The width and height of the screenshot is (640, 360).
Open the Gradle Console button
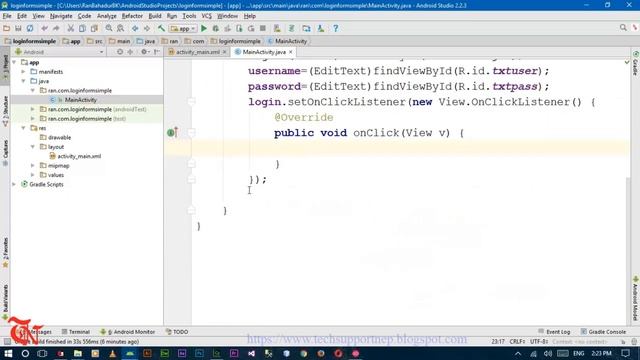pos(603,332)
